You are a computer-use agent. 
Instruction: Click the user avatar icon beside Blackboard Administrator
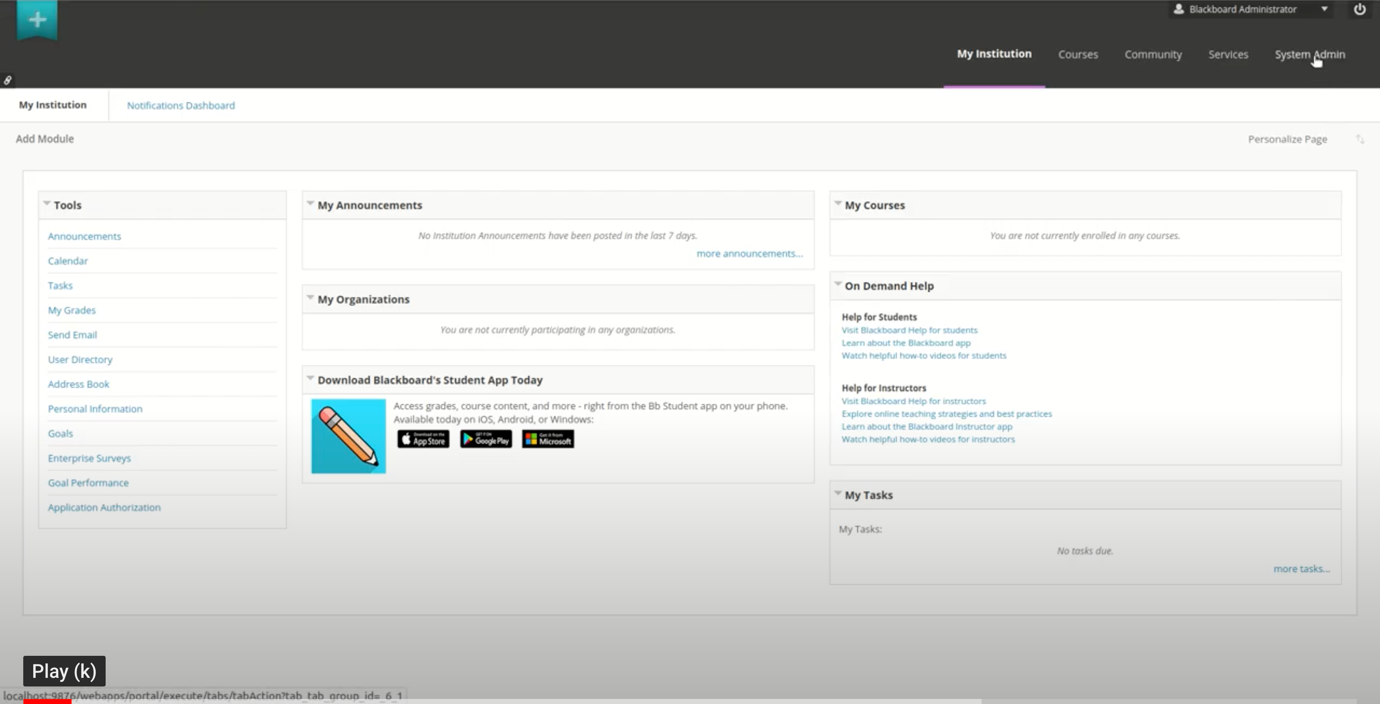click(1179, 9)
